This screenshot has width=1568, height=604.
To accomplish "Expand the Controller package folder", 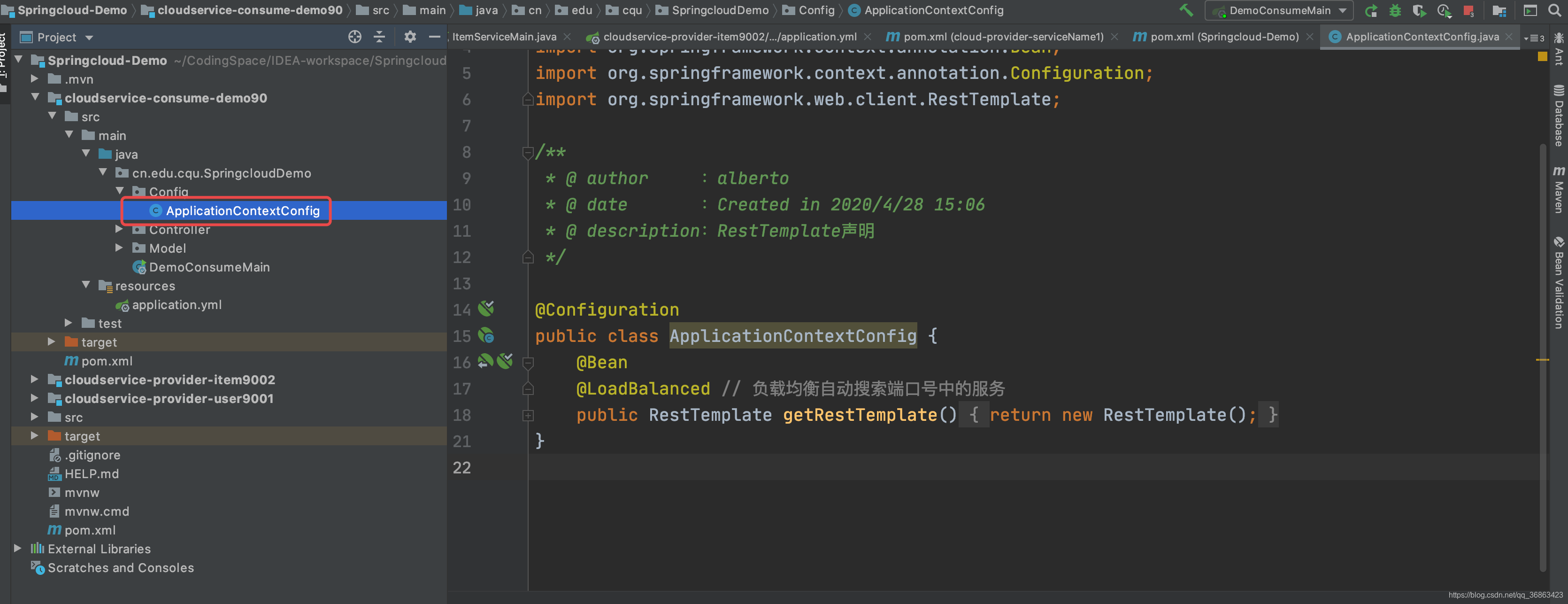I will [119, 230].
